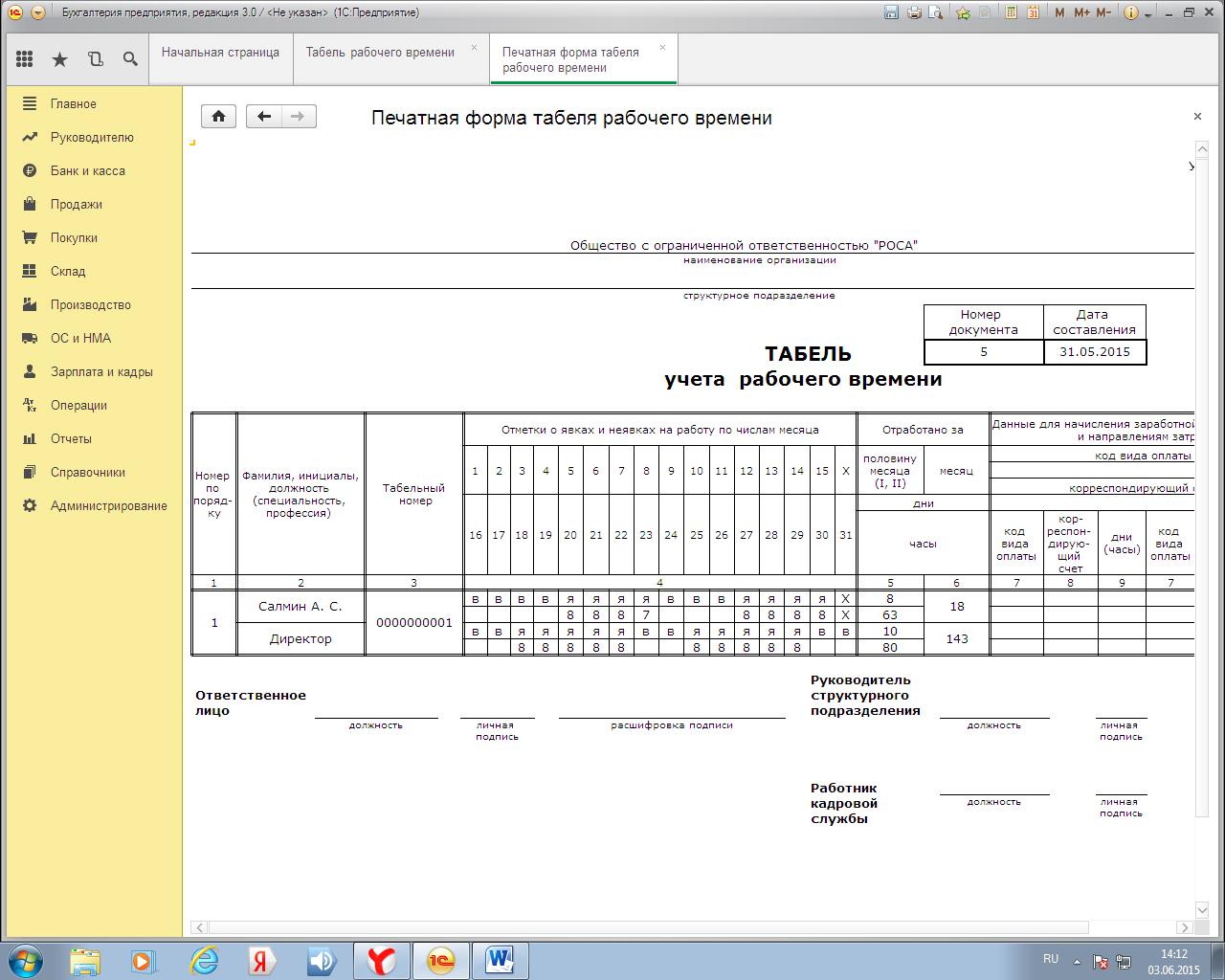This screenshot has height=980, width=1225.
Task: Open the 1C main menu dropdown arrow
Action: tap(37, 12)
